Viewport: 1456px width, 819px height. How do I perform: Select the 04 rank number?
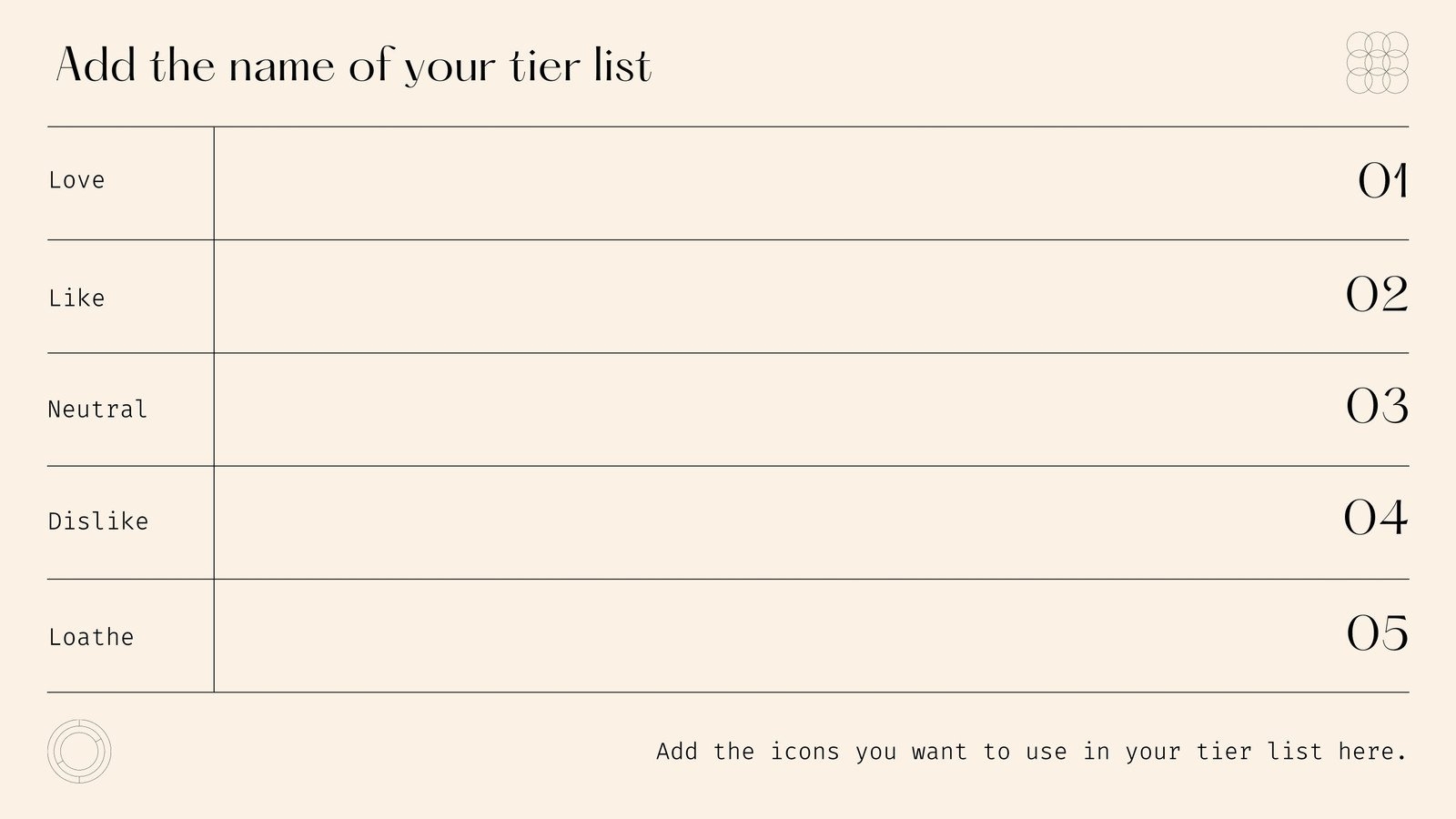point(1376,518)
